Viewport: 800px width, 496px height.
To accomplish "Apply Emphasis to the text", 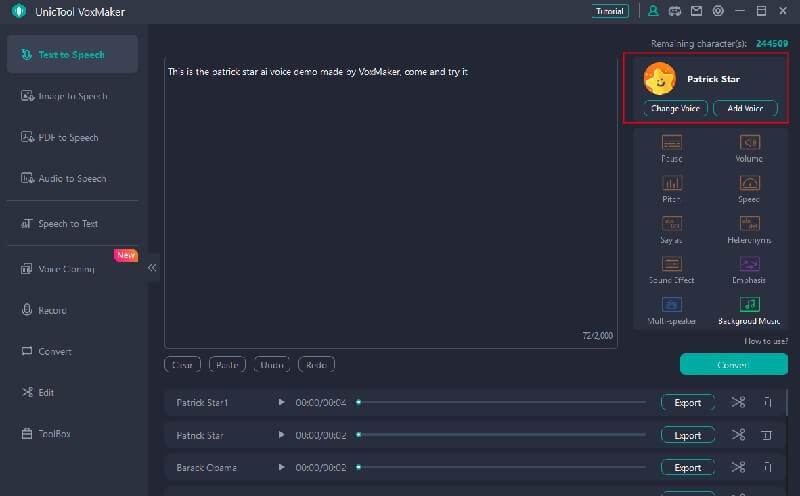I will point(749,265).
